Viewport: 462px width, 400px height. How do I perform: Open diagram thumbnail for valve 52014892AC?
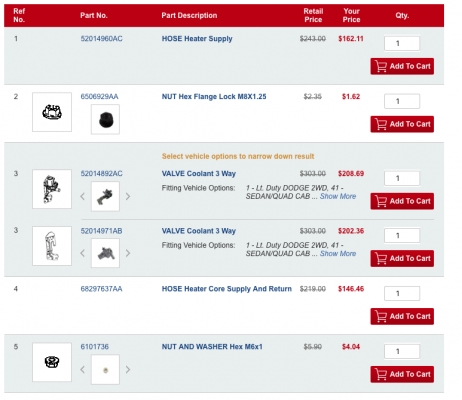(52, 189)
